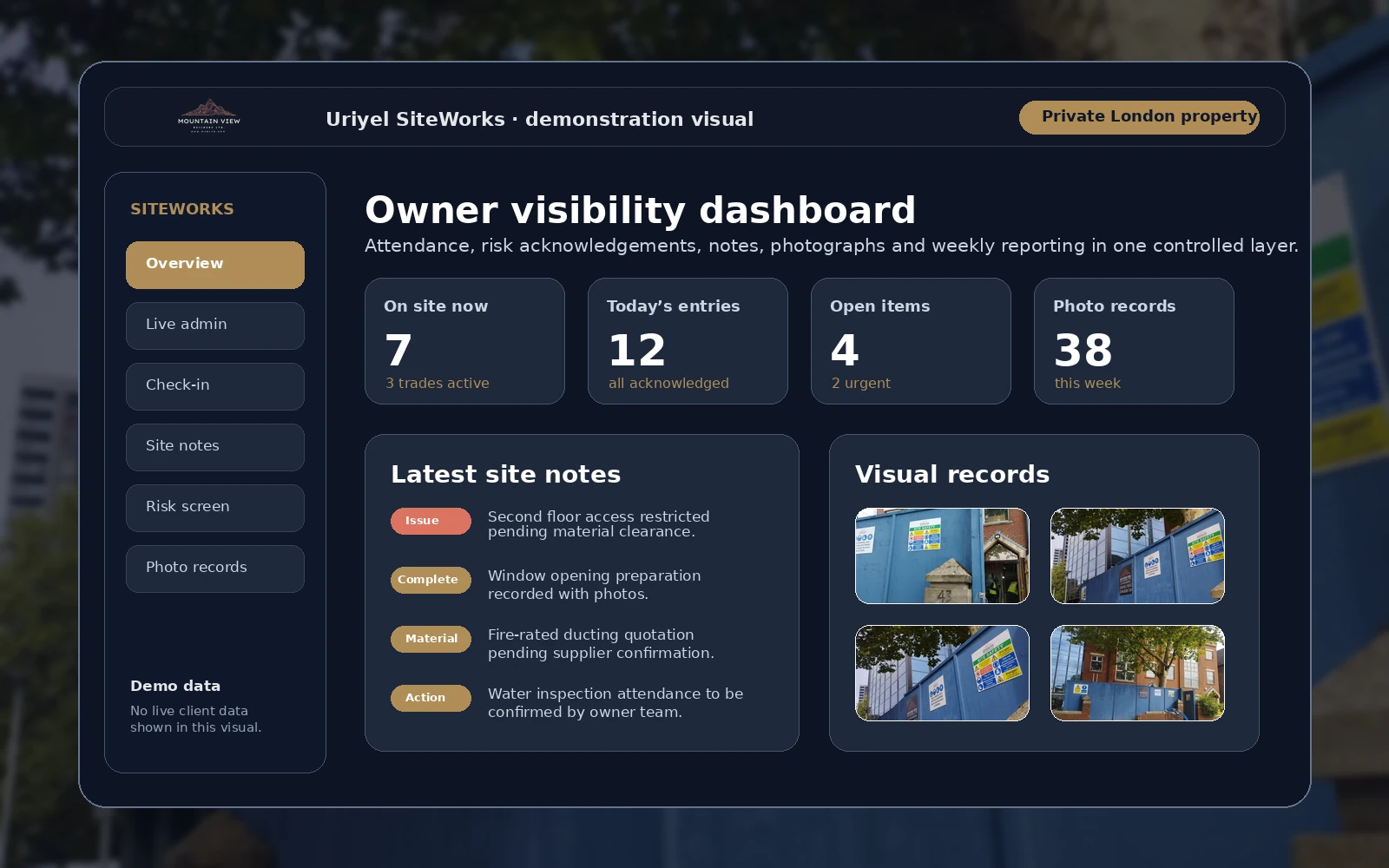
Task: Click the 'Demo data' label
Action: point(175,686)
